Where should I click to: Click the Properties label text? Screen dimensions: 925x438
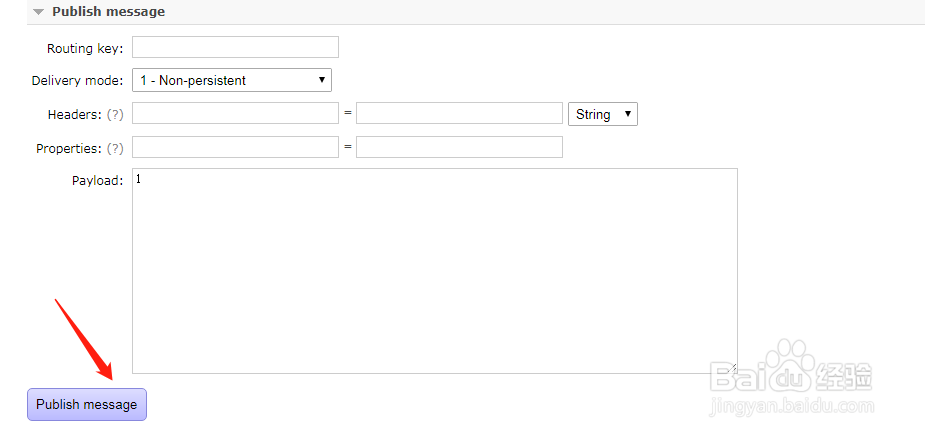pos(68,148)
